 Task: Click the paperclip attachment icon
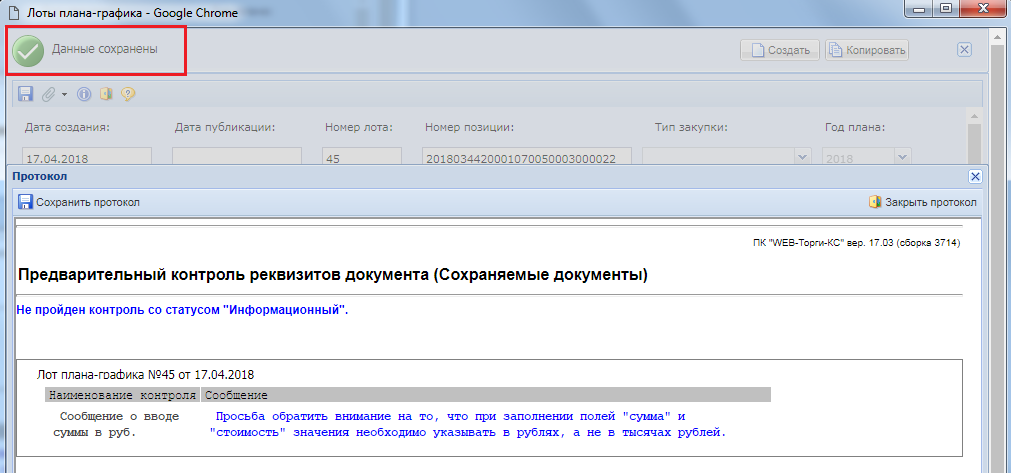coord(47,94)
